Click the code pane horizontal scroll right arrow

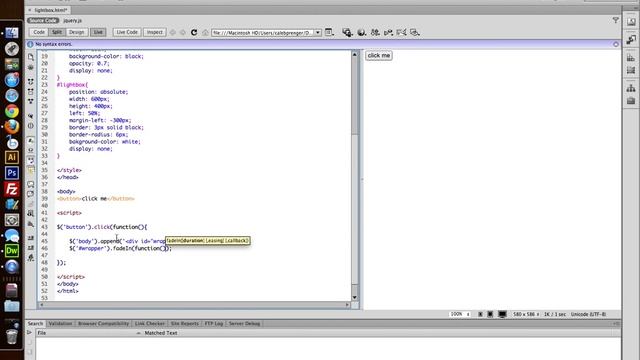point(347,305)
